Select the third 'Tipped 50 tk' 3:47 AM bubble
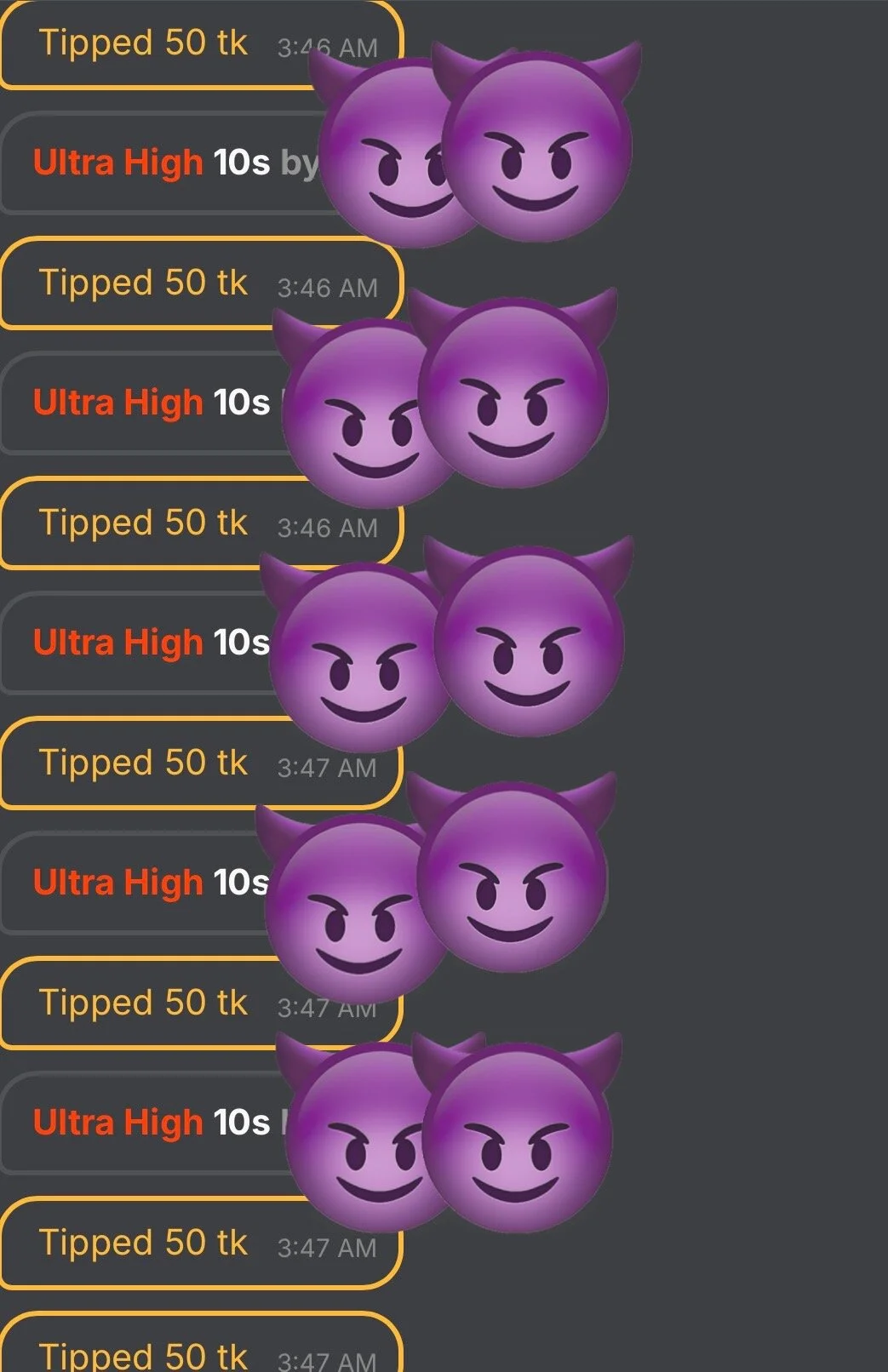The width and height of the screenshot is (888, 1372). click(x=201, y=1243)
